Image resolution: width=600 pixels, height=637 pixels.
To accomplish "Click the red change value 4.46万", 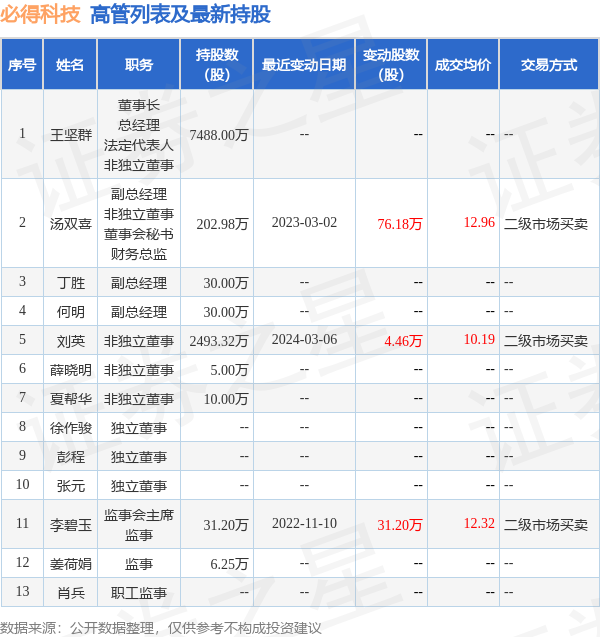I will coord(403,340).
